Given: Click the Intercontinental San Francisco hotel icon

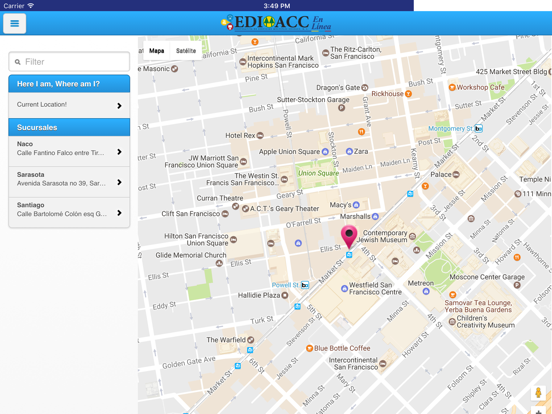Looking at the screenshot, I should coord(383,363).
